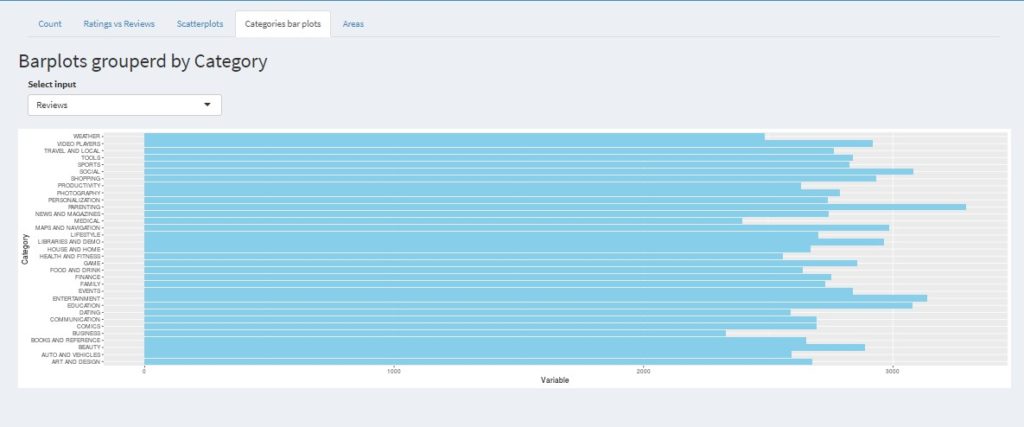The width and height of the screenshot is (1024, 427).
Task: Click the ART AND DESIGN axis label
Action: [x=76, y=361]
